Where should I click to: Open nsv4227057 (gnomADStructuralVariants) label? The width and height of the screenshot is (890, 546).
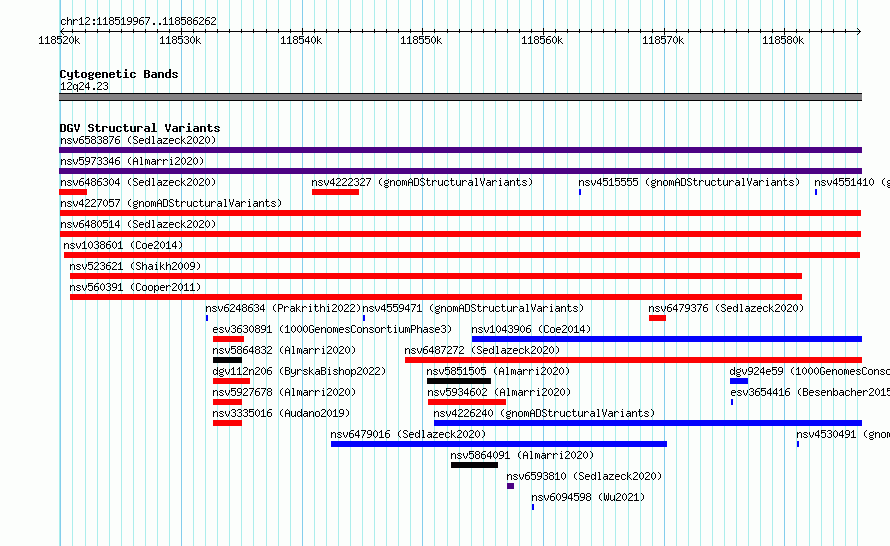pos(171,203)
